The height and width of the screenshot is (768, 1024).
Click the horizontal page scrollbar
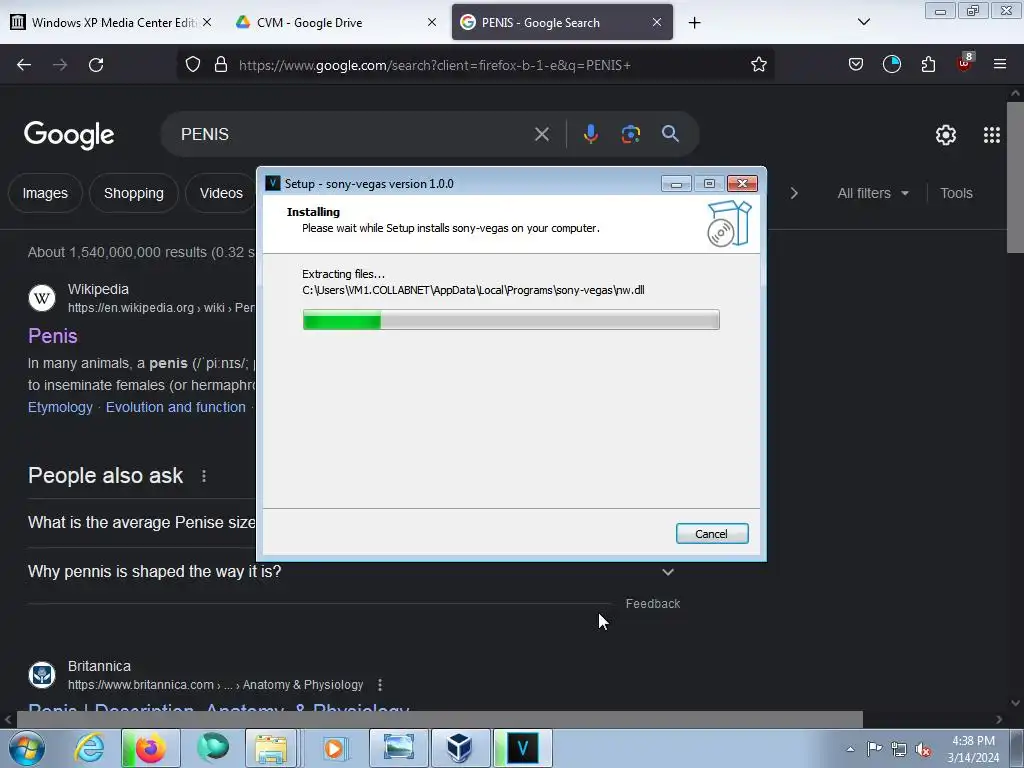(440, 720)
